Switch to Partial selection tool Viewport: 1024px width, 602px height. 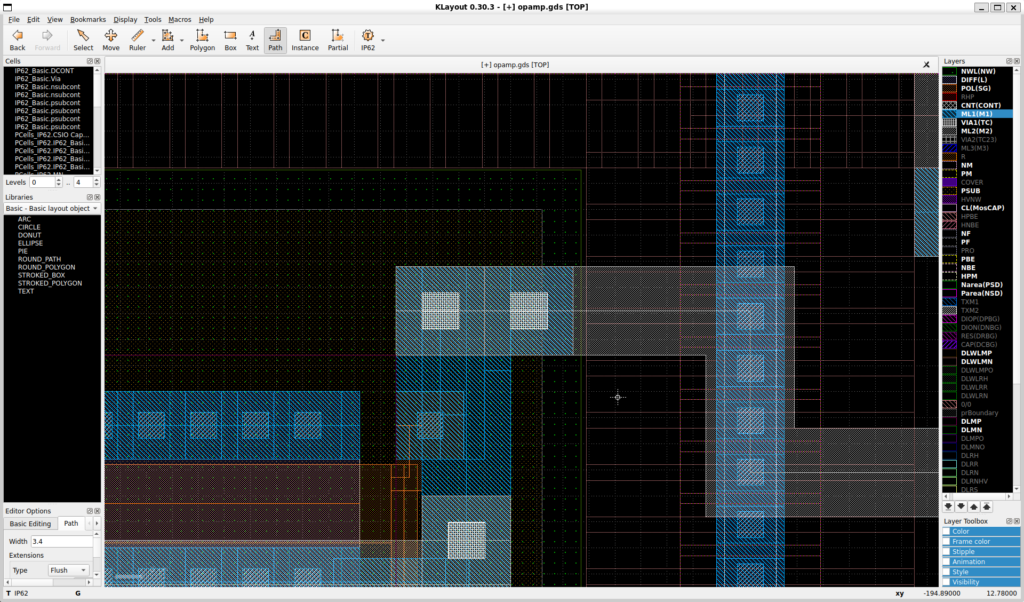(x=338, y=39)
